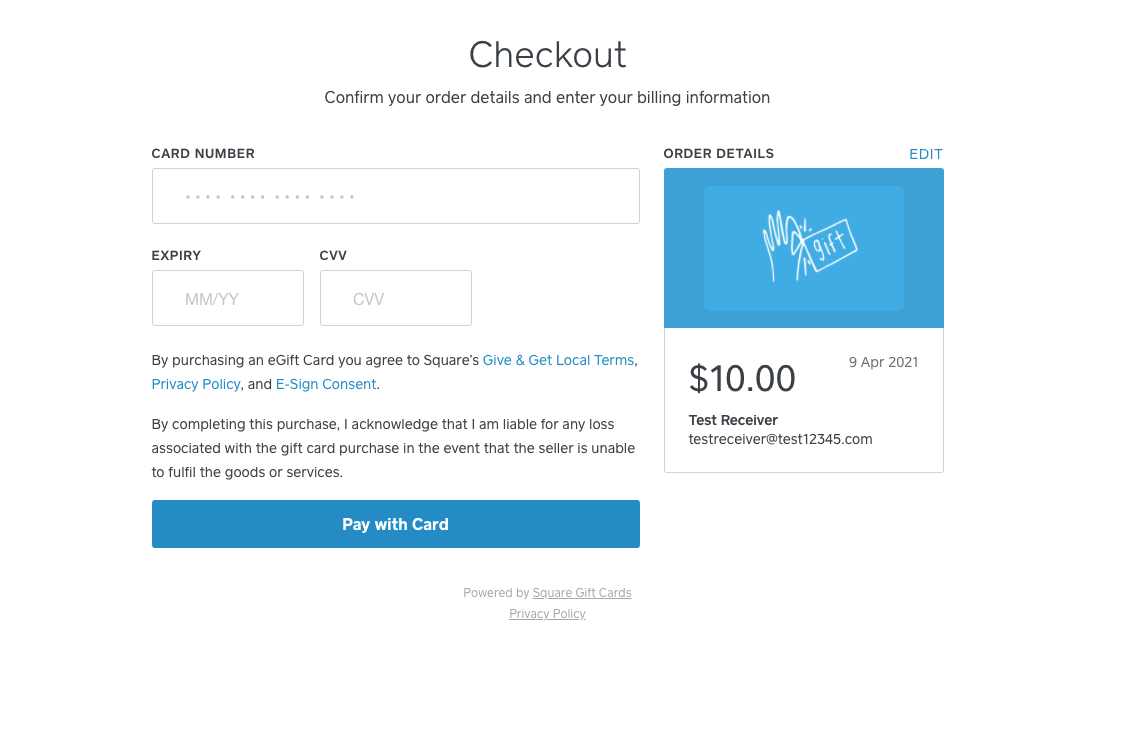
Task: Open the footer Privacy Policy link
Action: click(547, 614)
